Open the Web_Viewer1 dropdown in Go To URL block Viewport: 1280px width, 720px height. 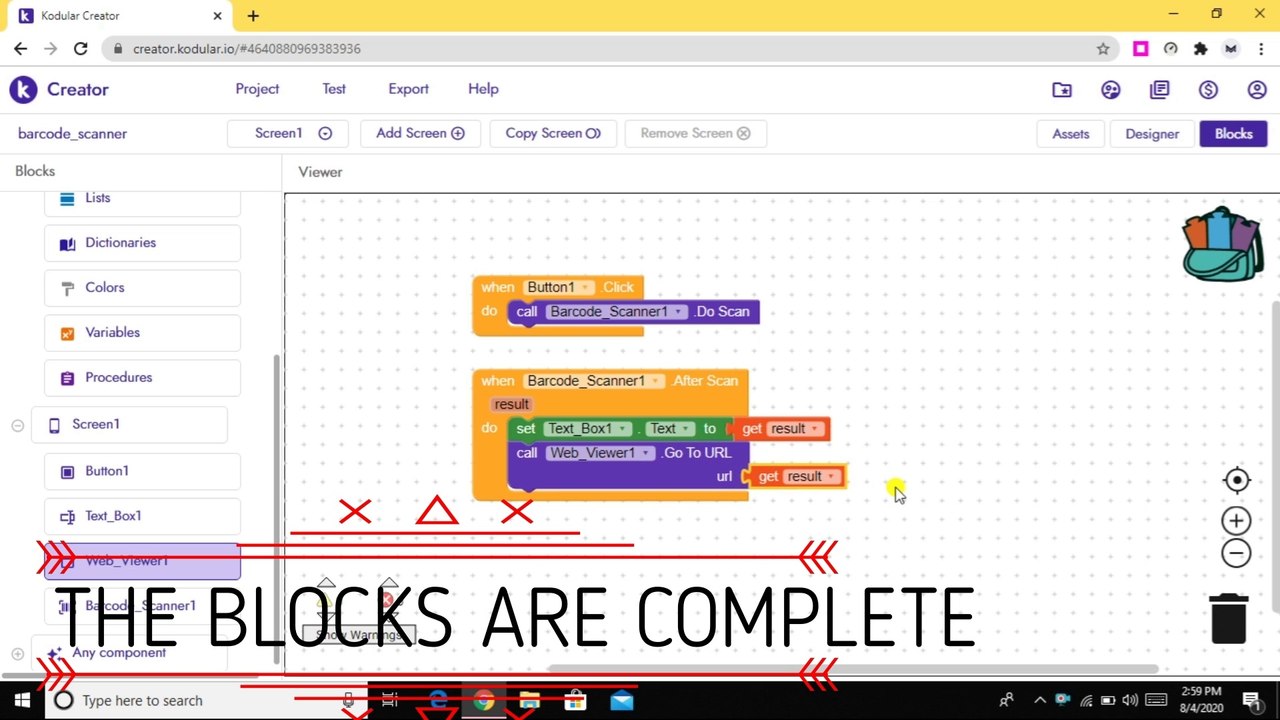point(600,453)
